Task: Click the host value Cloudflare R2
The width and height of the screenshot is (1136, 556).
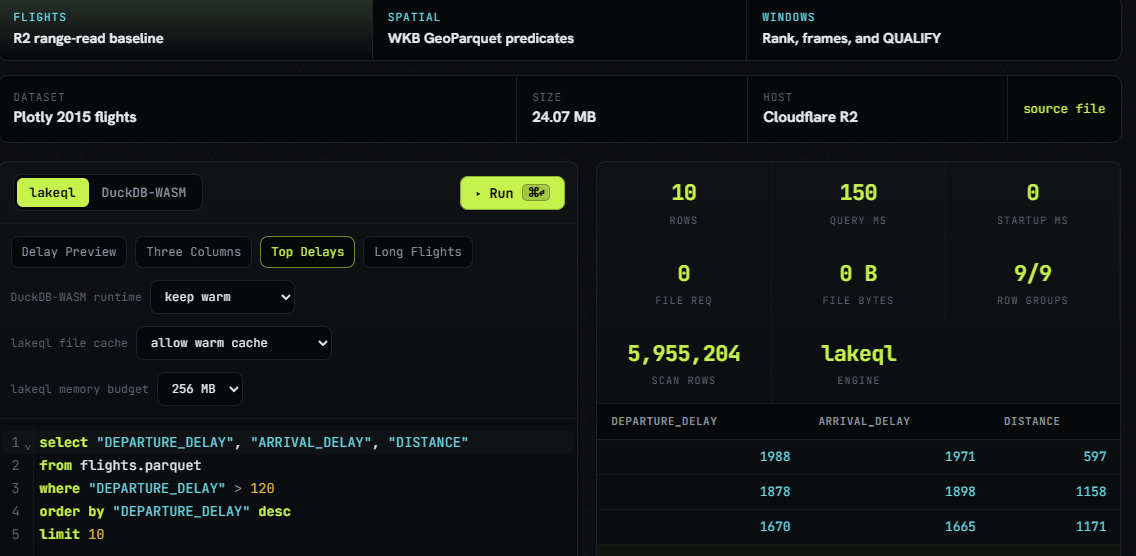Action: tap(811, 116)
